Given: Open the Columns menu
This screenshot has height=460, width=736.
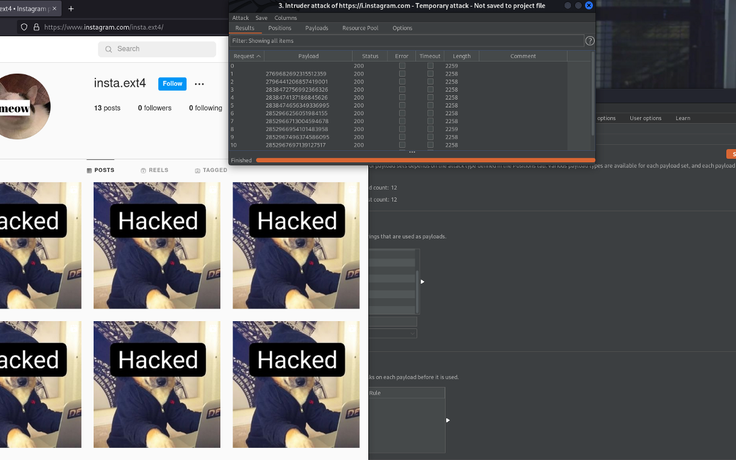Looking at the screenshot, I should click(x=285, y=18).
